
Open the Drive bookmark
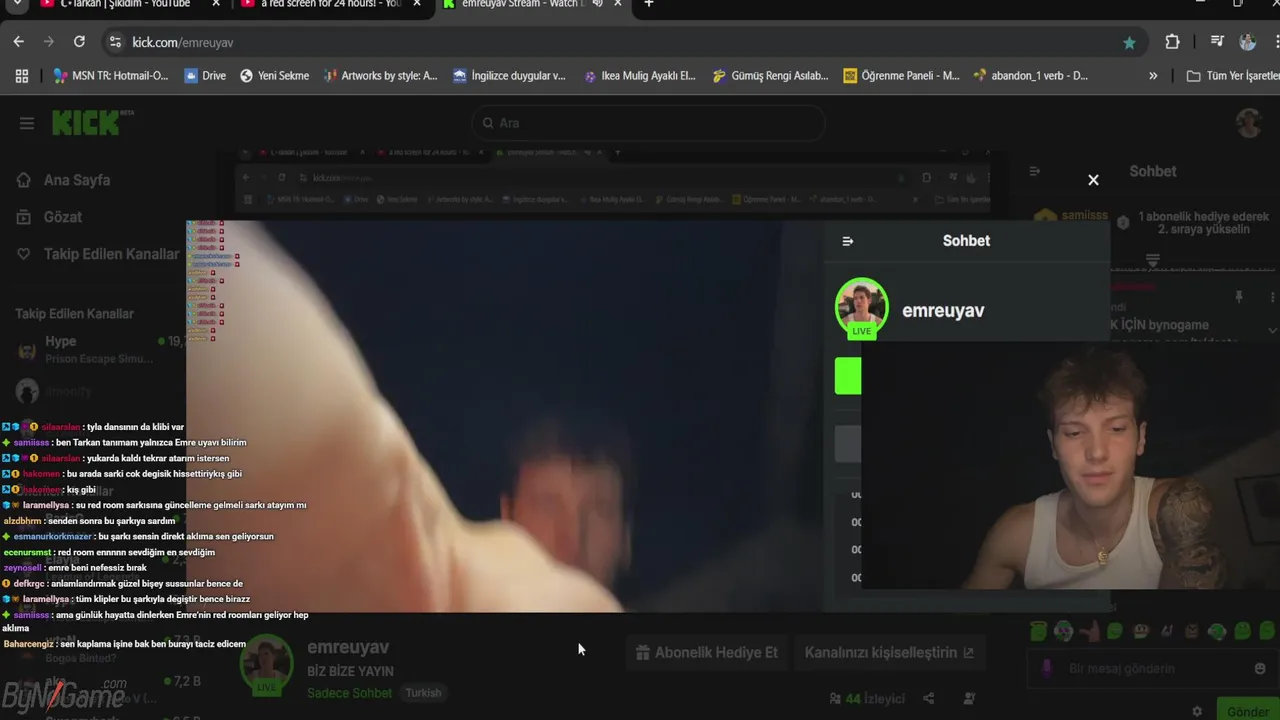[x=205, y=75]
